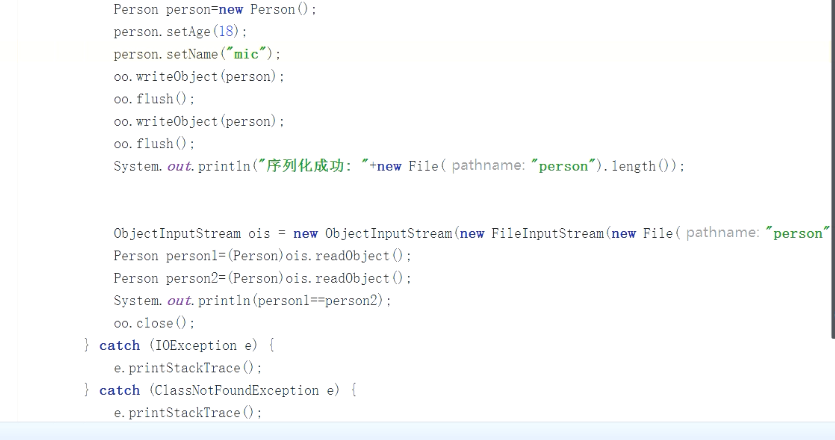Click the "序列化成功" string literal
This screenshot has width=835, height=440.
click(x=312, y=166)
